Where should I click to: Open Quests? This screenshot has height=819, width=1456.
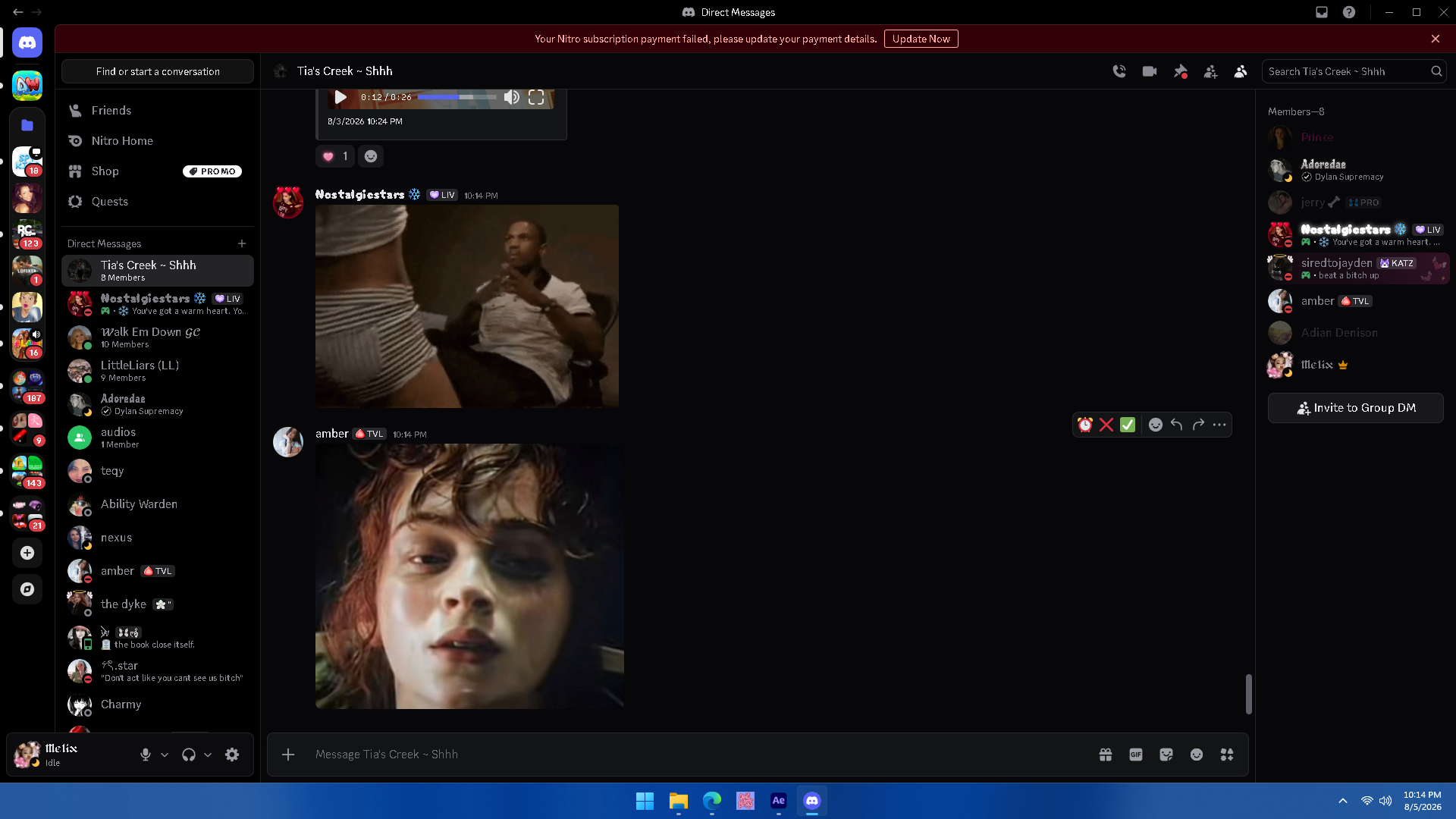tap(158, 202)
